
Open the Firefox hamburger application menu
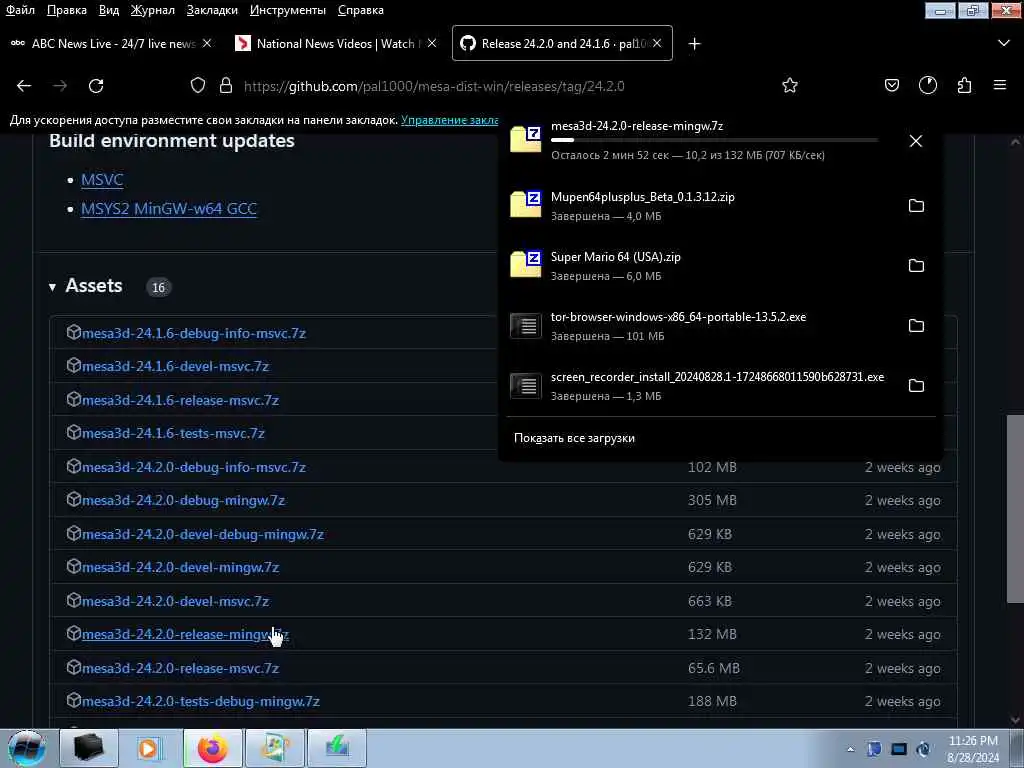tap(1000, 85)
